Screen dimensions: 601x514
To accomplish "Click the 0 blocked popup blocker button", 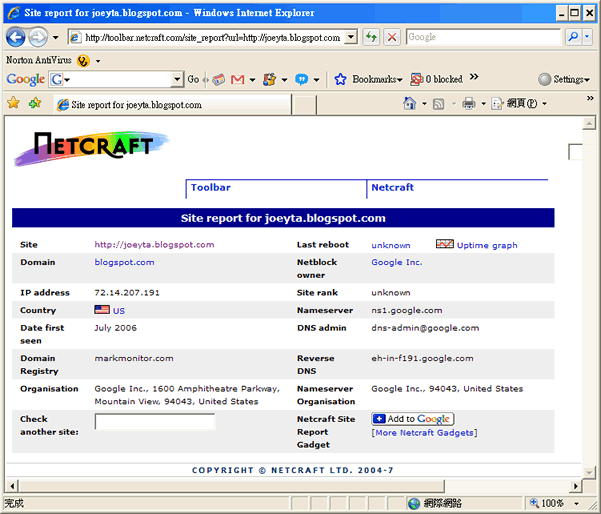I will [437, 79].
